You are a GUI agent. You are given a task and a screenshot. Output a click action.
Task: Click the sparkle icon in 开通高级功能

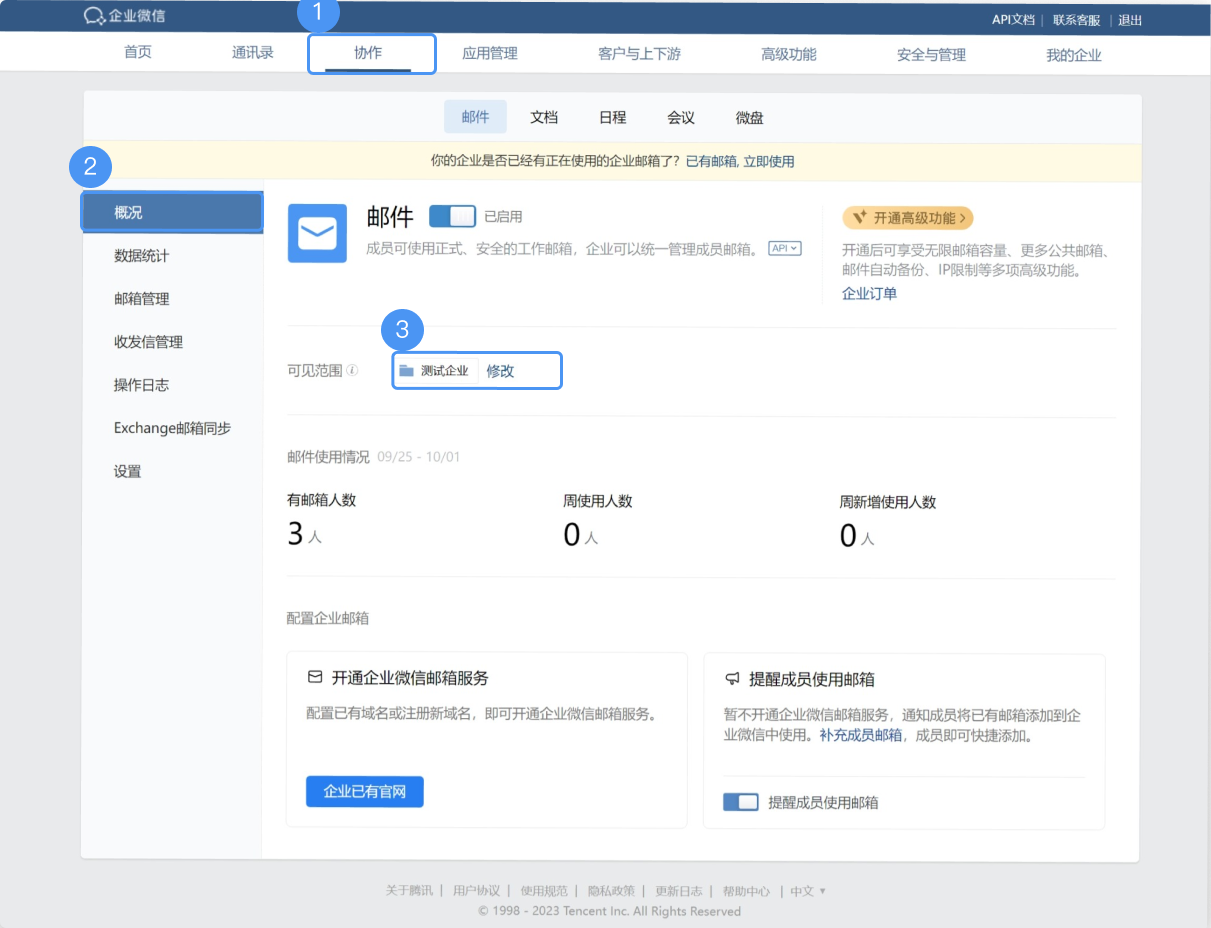coord(859,218)
